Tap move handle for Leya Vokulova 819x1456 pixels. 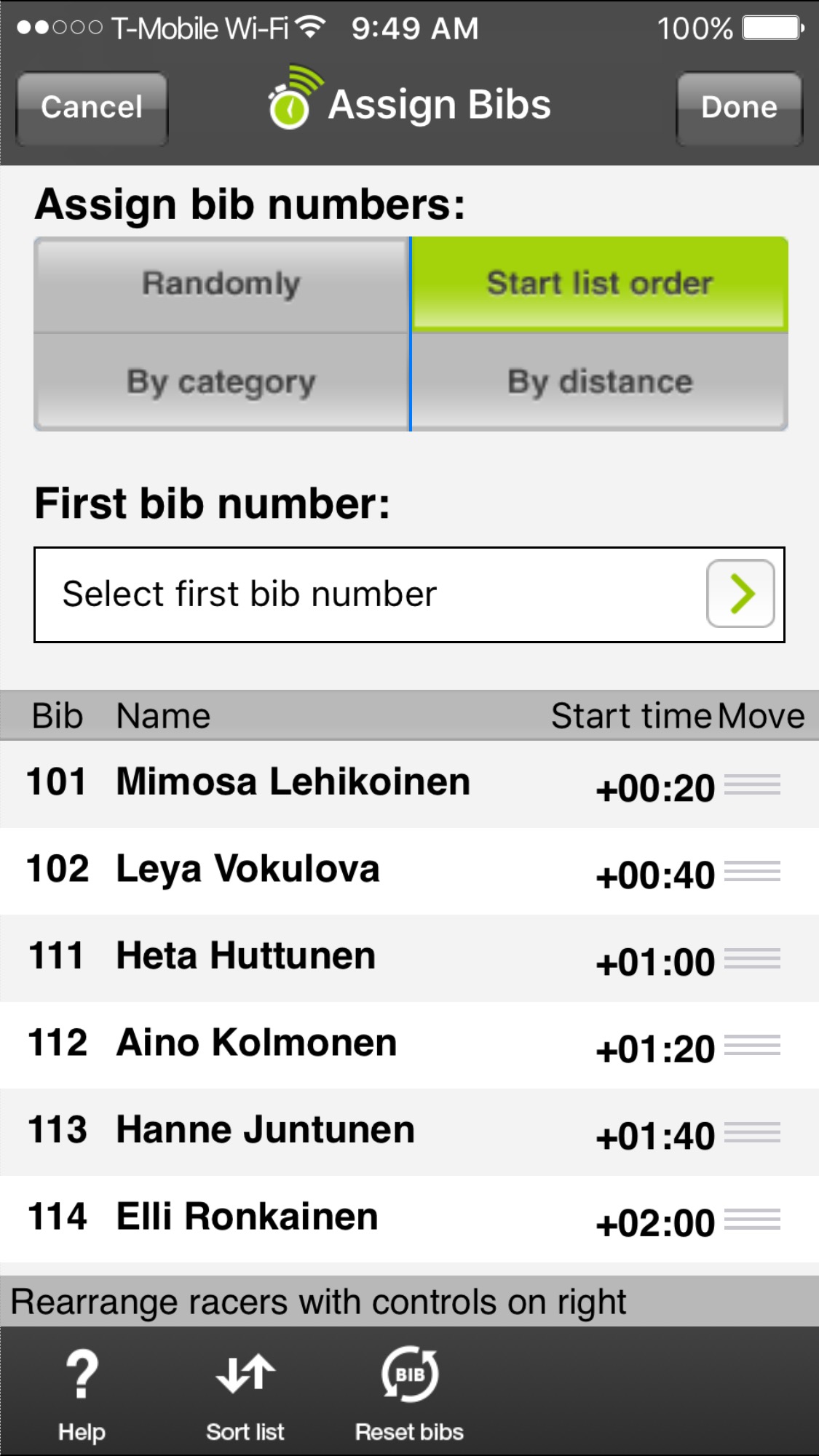[x=752, y=872]
